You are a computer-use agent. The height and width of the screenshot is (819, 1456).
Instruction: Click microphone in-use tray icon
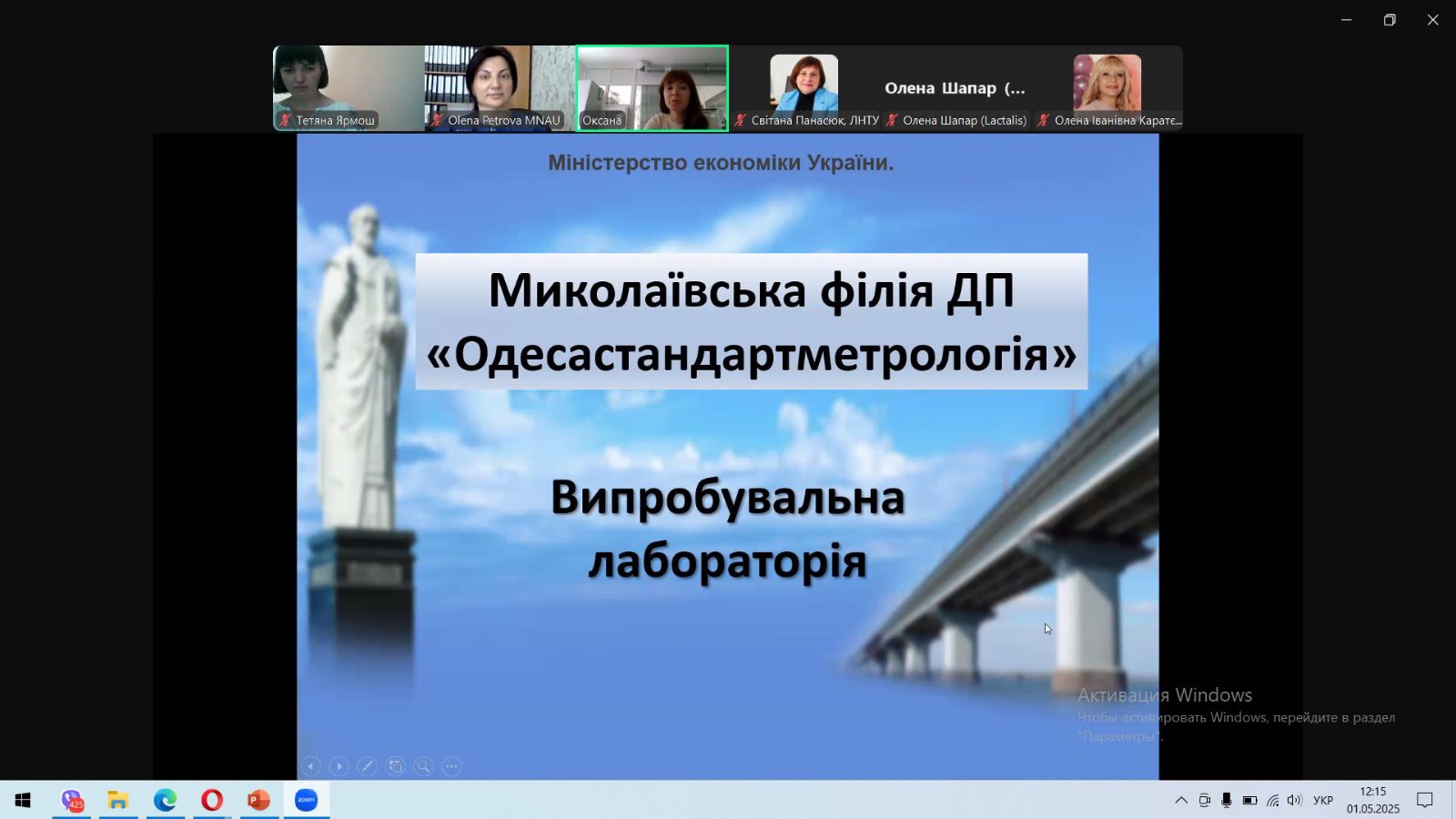coord(1227,801)
